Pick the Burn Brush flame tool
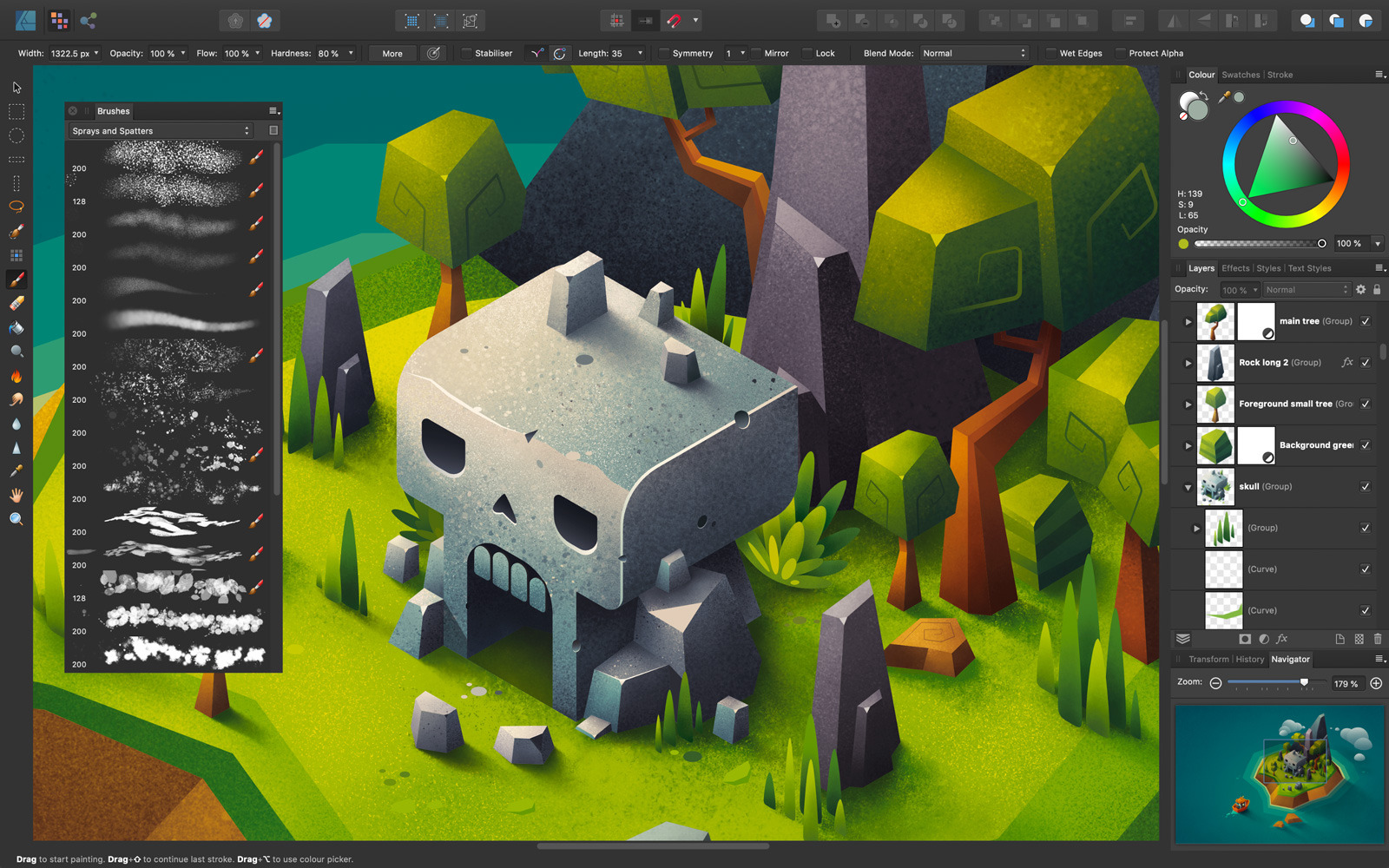Image resolution: width=1389 pixels, height=868 pixels. click(x=16, y=376)
